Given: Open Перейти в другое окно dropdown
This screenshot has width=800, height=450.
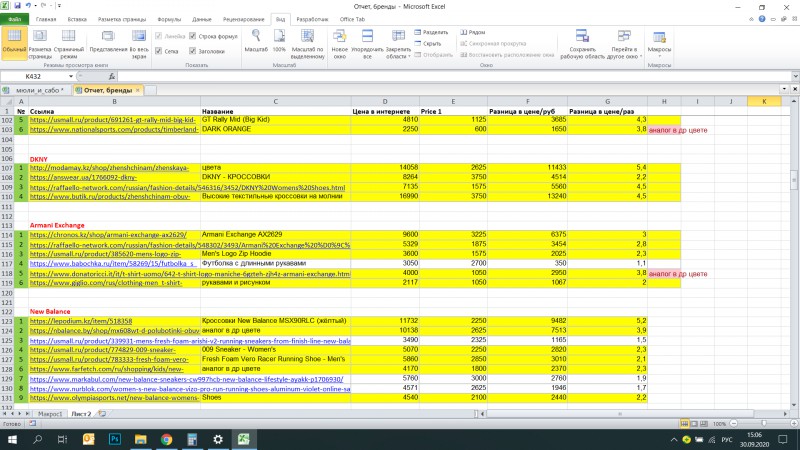Looking at the screenshot, I should pyautogui.click(x=624, y=43).
